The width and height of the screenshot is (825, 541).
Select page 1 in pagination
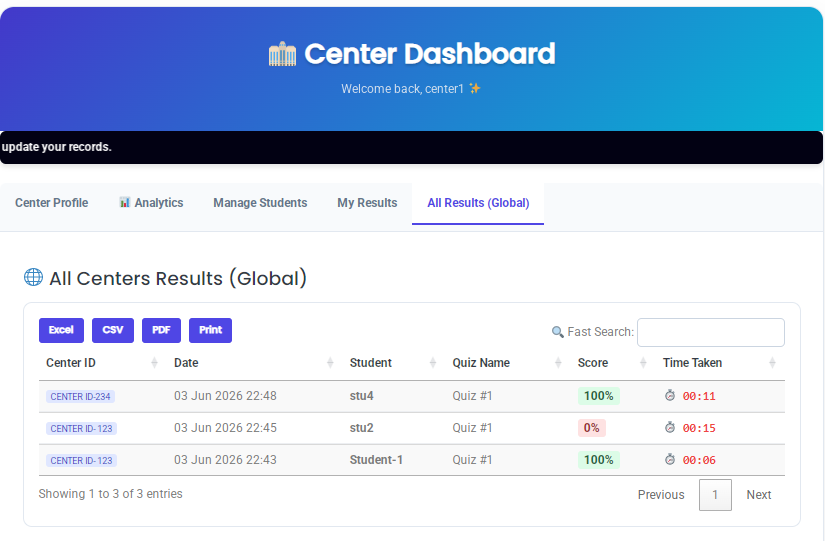click(715, 495)
